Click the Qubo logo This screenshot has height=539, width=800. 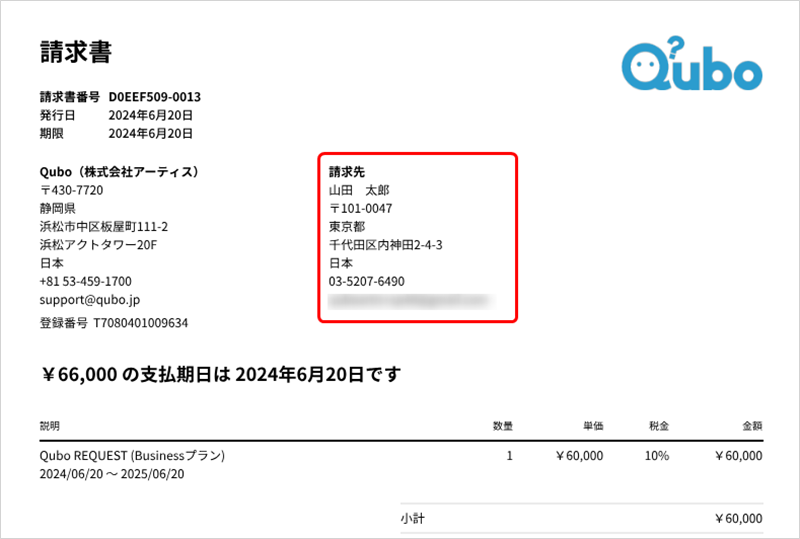[692, 64]
